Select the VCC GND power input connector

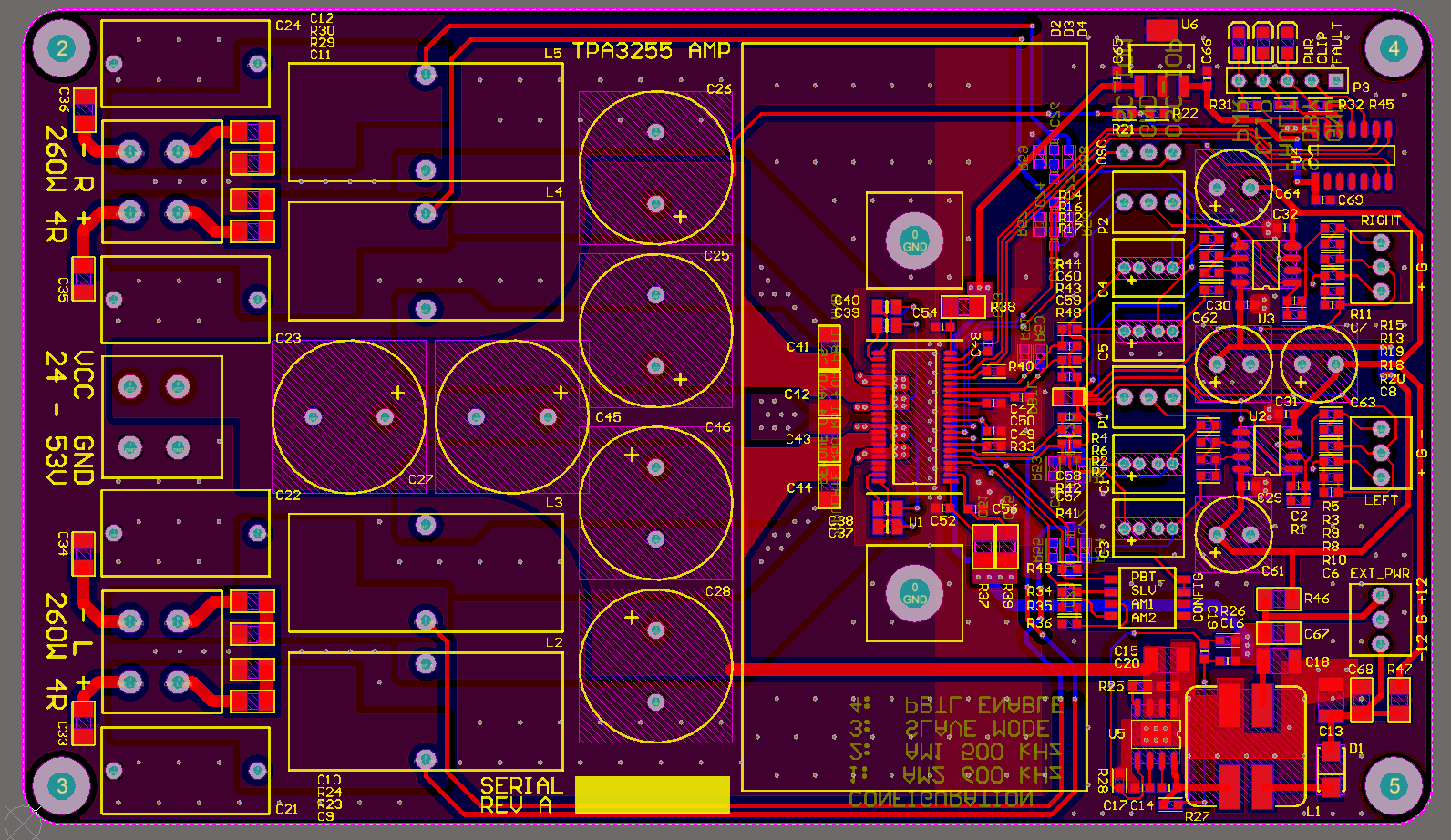[162, 416]
